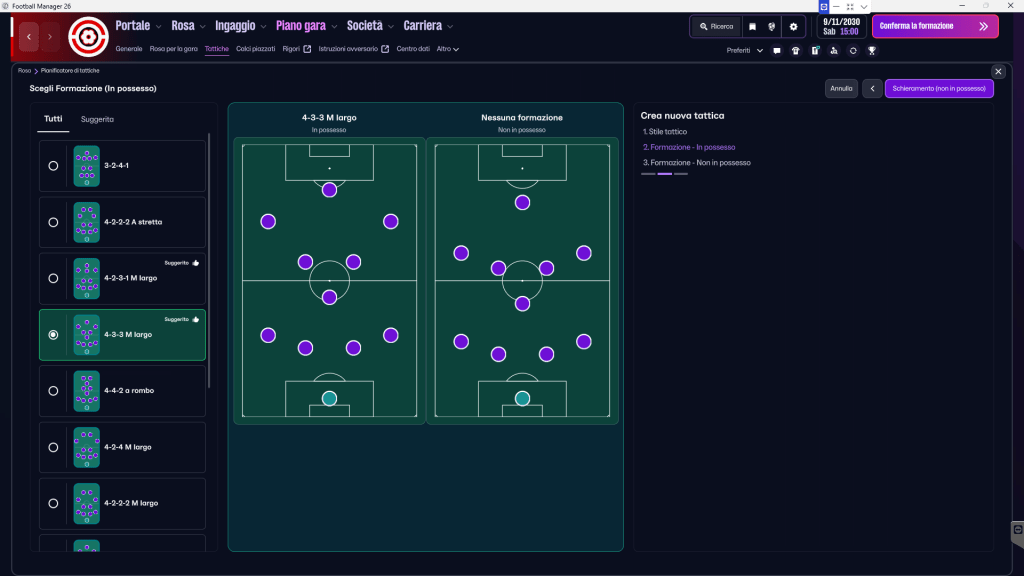This screenshot has width=1024, height=576.
Task: Click the trophy icon in favourites bar
Action: (x=872, y=50)
